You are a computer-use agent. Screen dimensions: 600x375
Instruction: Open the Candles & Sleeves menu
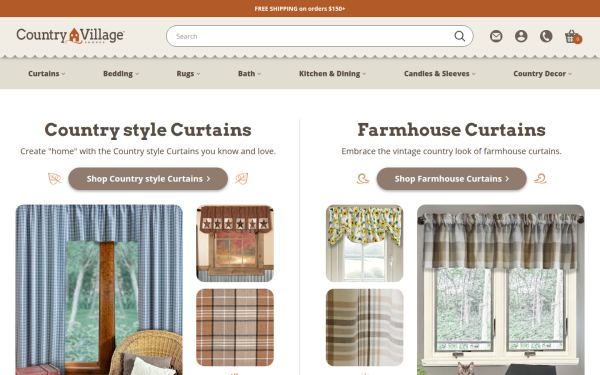click(x=440, y=73)
